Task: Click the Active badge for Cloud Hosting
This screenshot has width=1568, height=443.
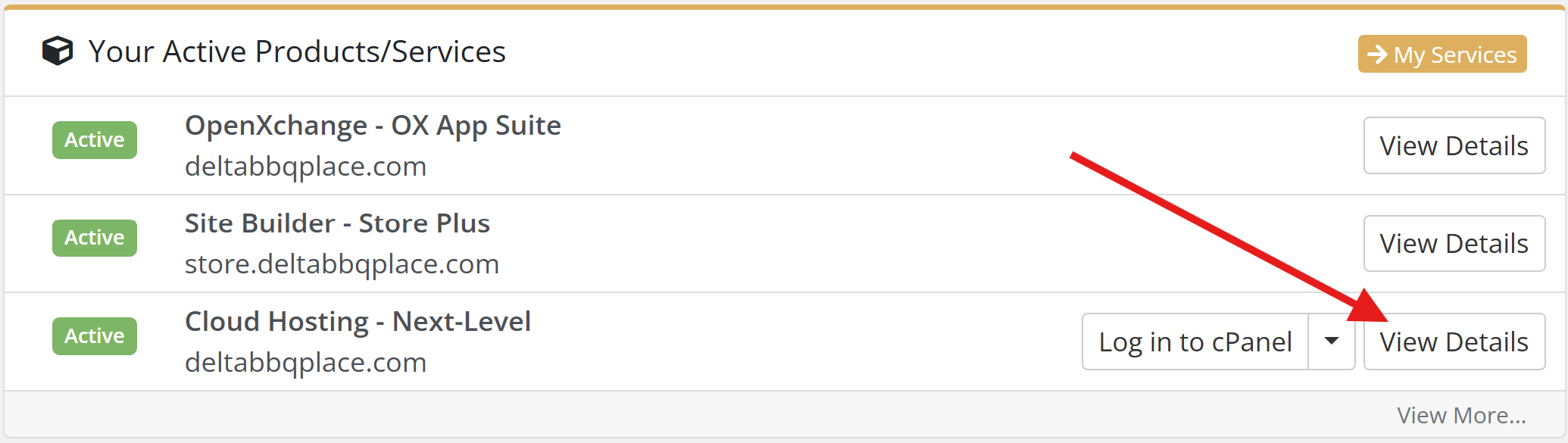Action: tap(95, 336)
